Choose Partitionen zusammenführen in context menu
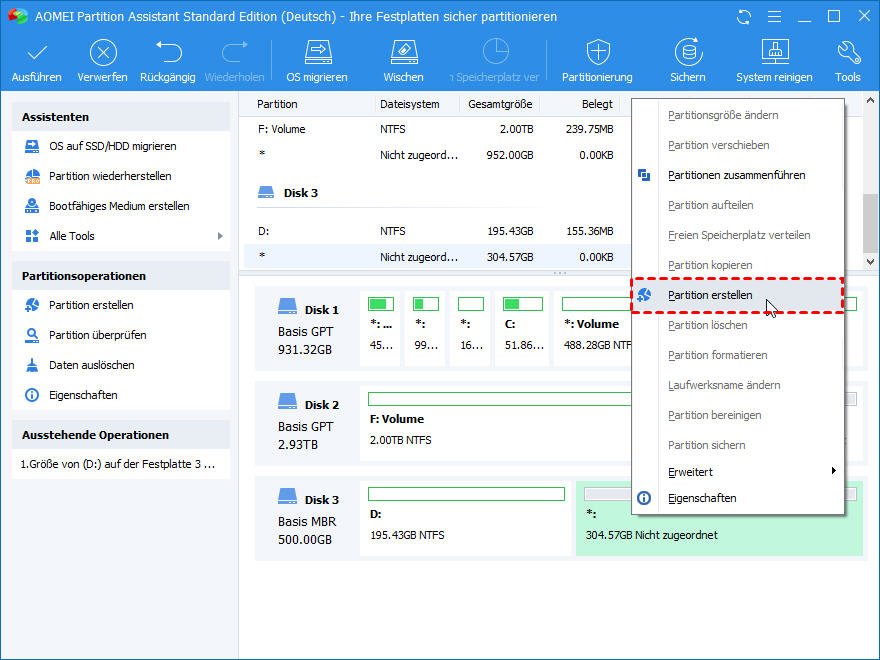The image size is (880, 660). coord(738,175)
